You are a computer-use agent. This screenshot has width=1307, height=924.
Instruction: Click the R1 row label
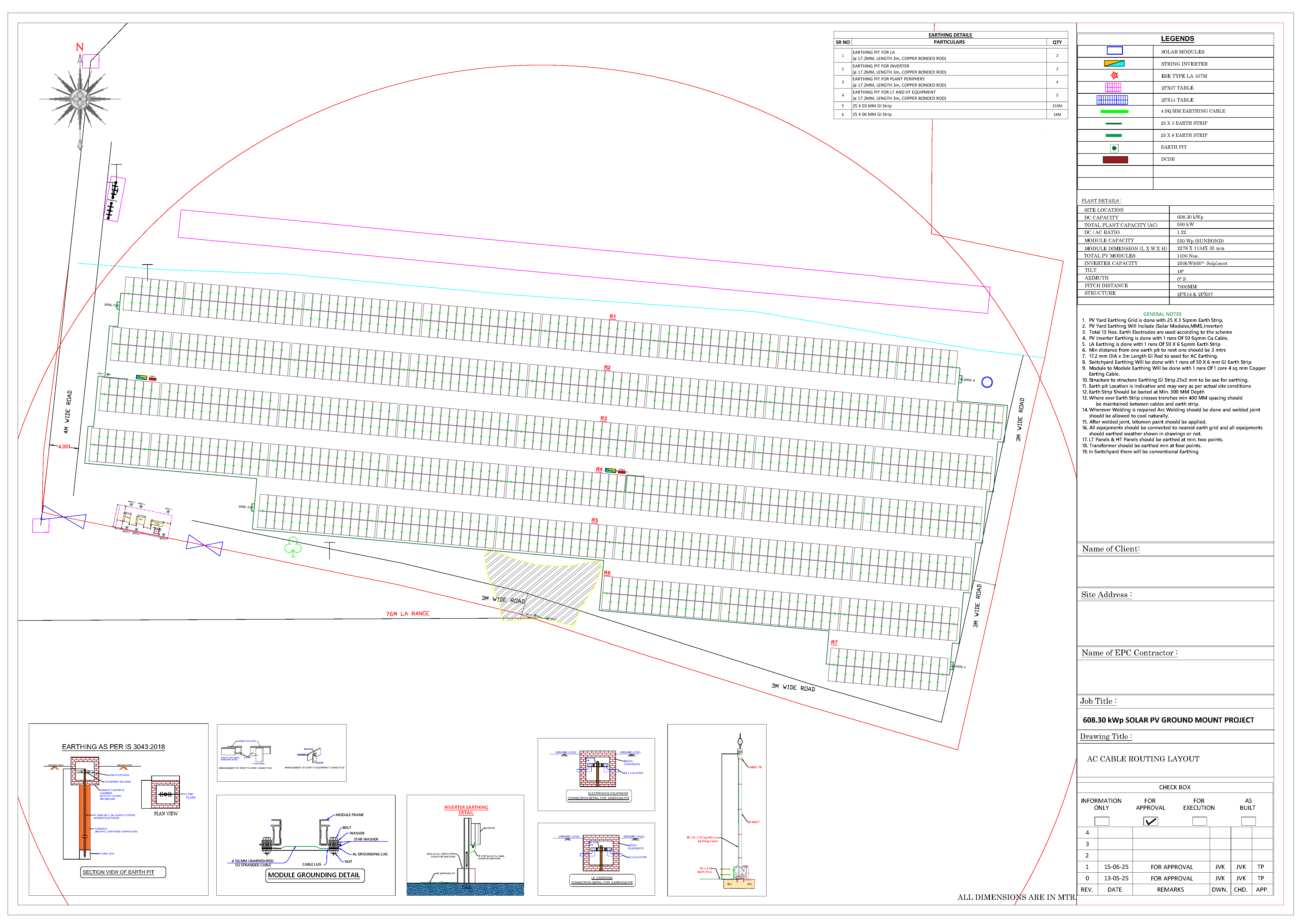click(x=612, y=317)
